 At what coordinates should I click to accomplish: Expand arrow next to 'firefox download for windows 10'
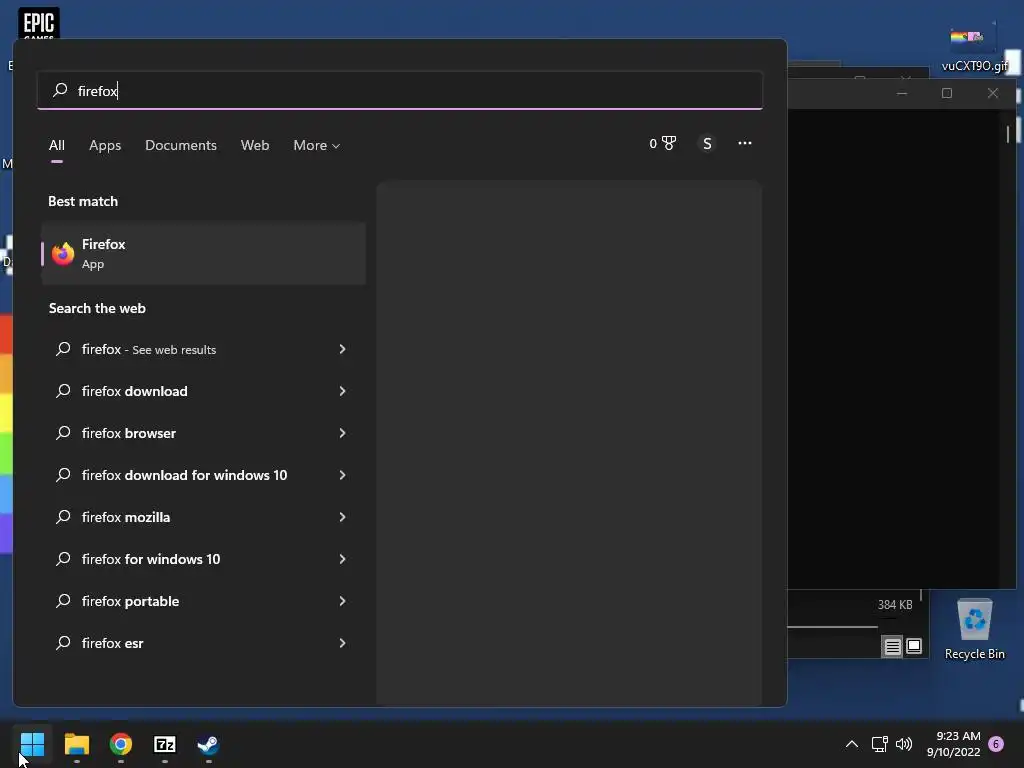[x=342, y=475]
